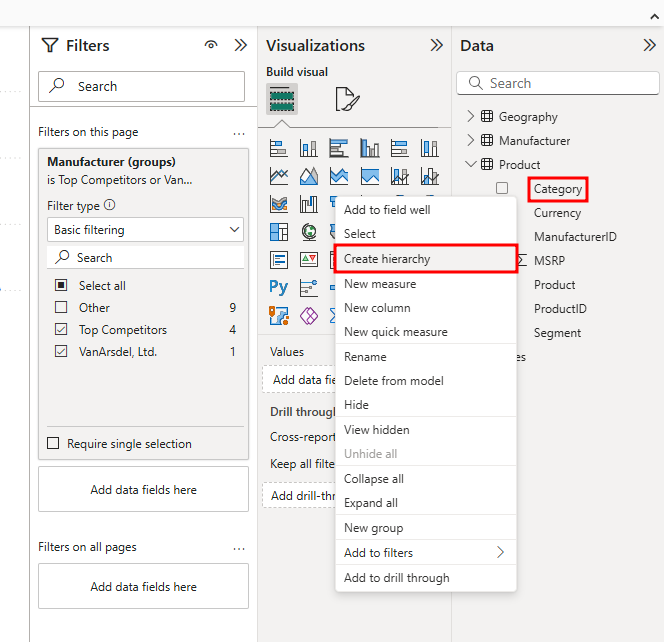Viewport: 664px width, 642px height.
Task: Uncheck the Top Competitors filter value
Action: pyautogui.click(x=61, y=329)
